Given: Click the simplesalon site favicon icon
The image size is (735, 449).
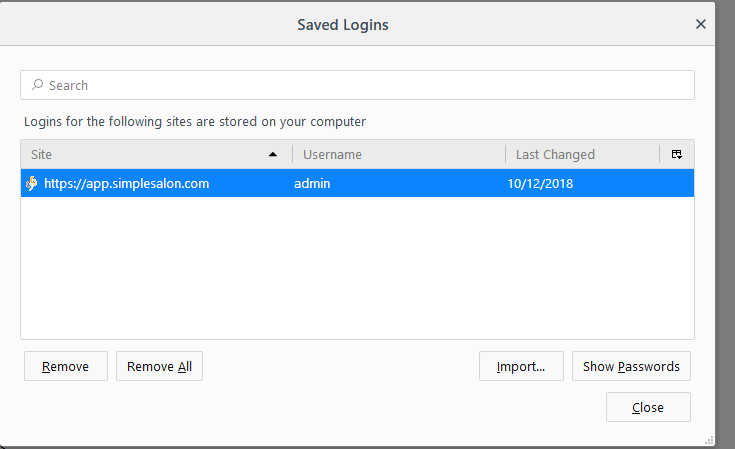Looking at the screenshot, I should (32, 183).
